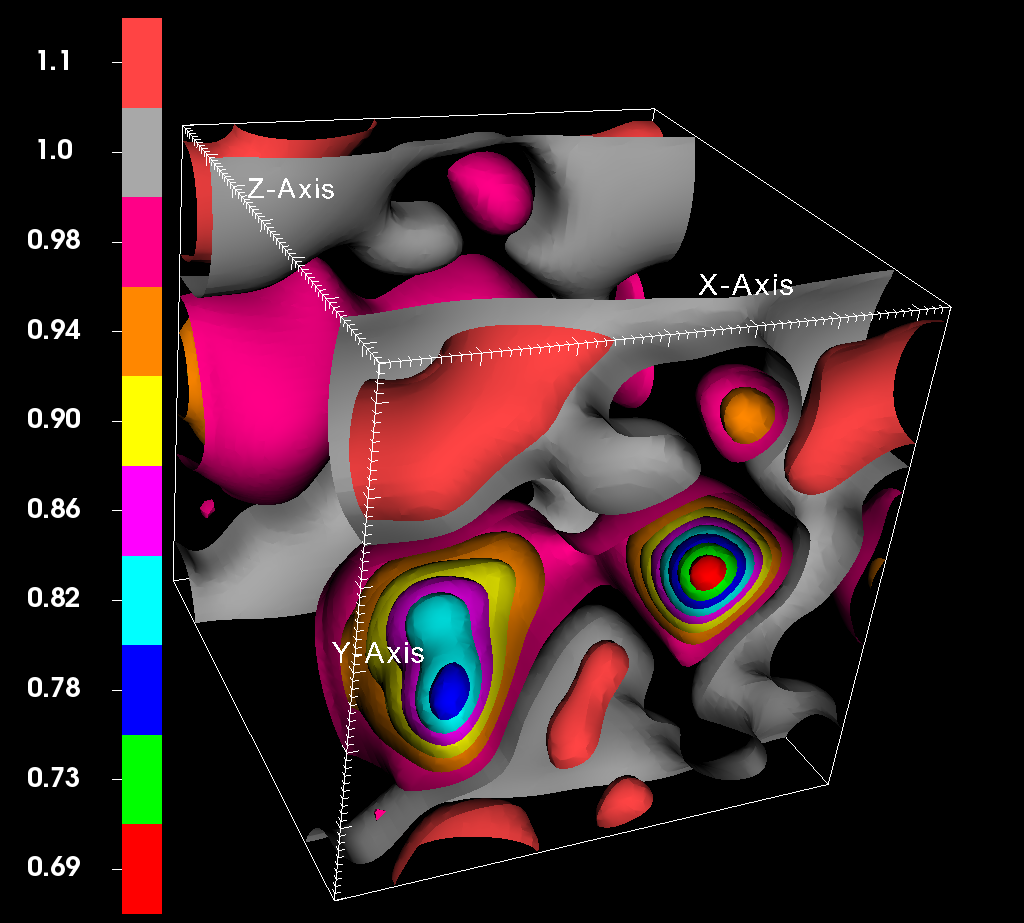Click the orange sphere inside pink shell
The width and height of the screenshot is (1024, 923).
(748, 416)
